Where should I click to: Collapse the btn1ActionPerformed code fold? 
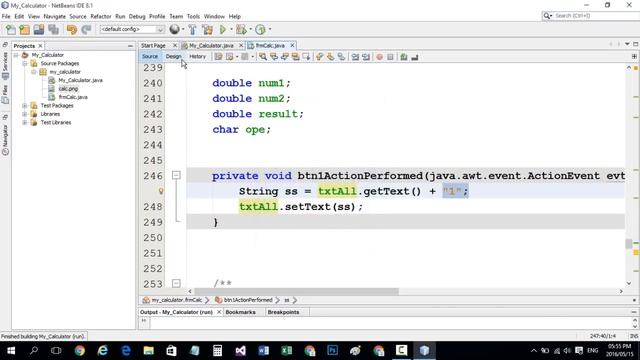click(176, 175)
